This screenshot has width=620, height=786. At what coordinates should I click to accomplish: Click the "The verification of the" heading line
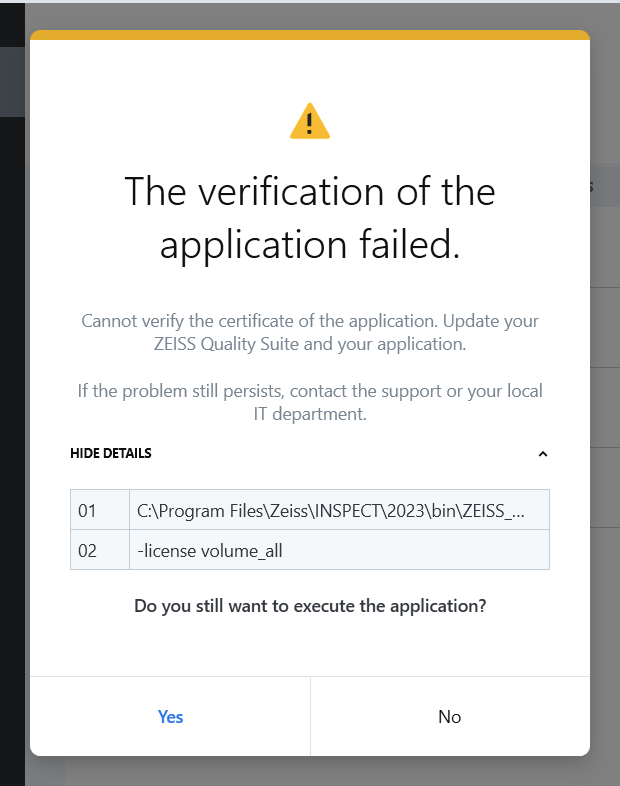[310, 191]
